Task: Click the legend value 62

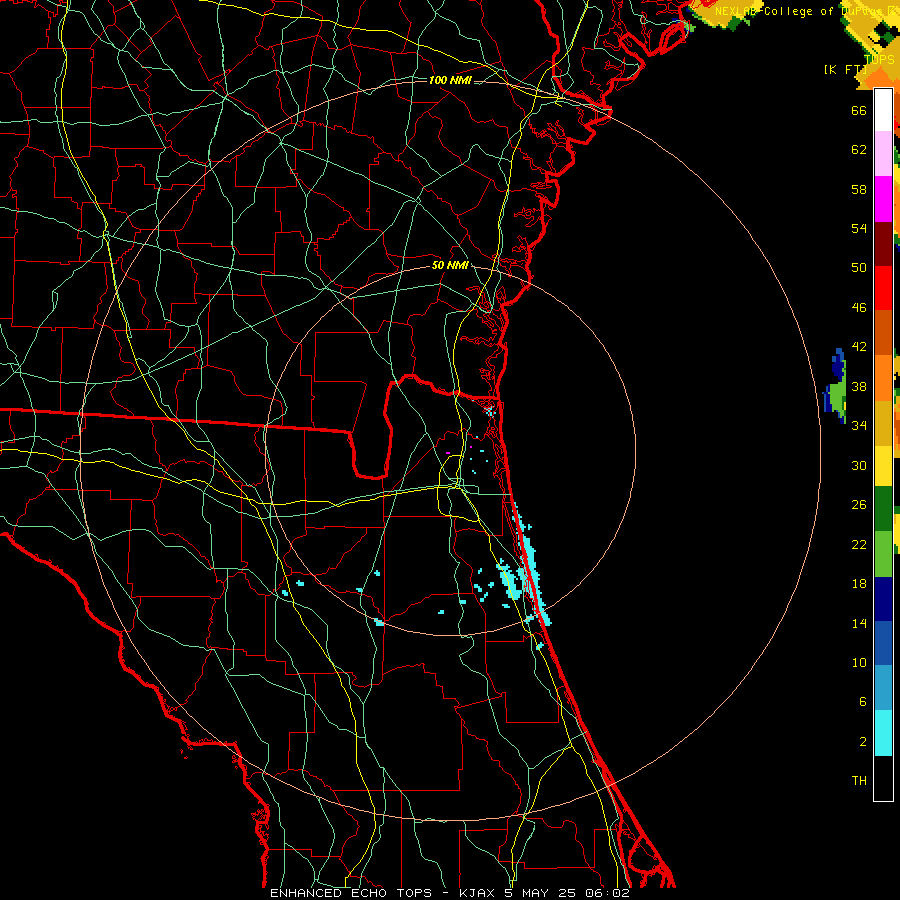Action: pos(859,150)
